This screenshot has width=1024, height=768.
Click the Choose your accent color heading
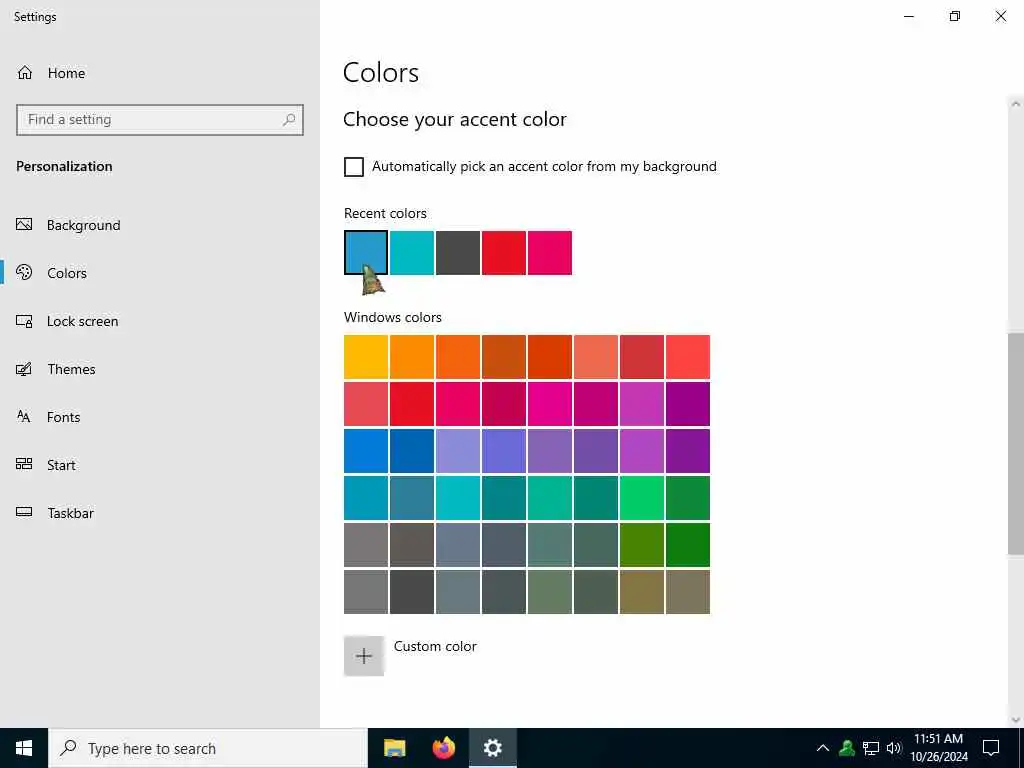tap(455, 120)
